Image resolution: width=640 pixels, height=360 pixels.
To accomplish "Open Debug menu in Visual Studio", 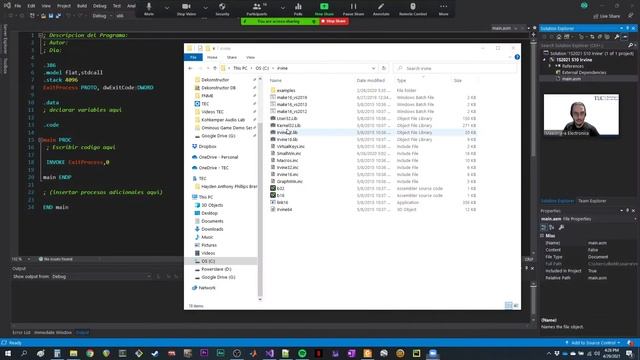I will 99,6.
